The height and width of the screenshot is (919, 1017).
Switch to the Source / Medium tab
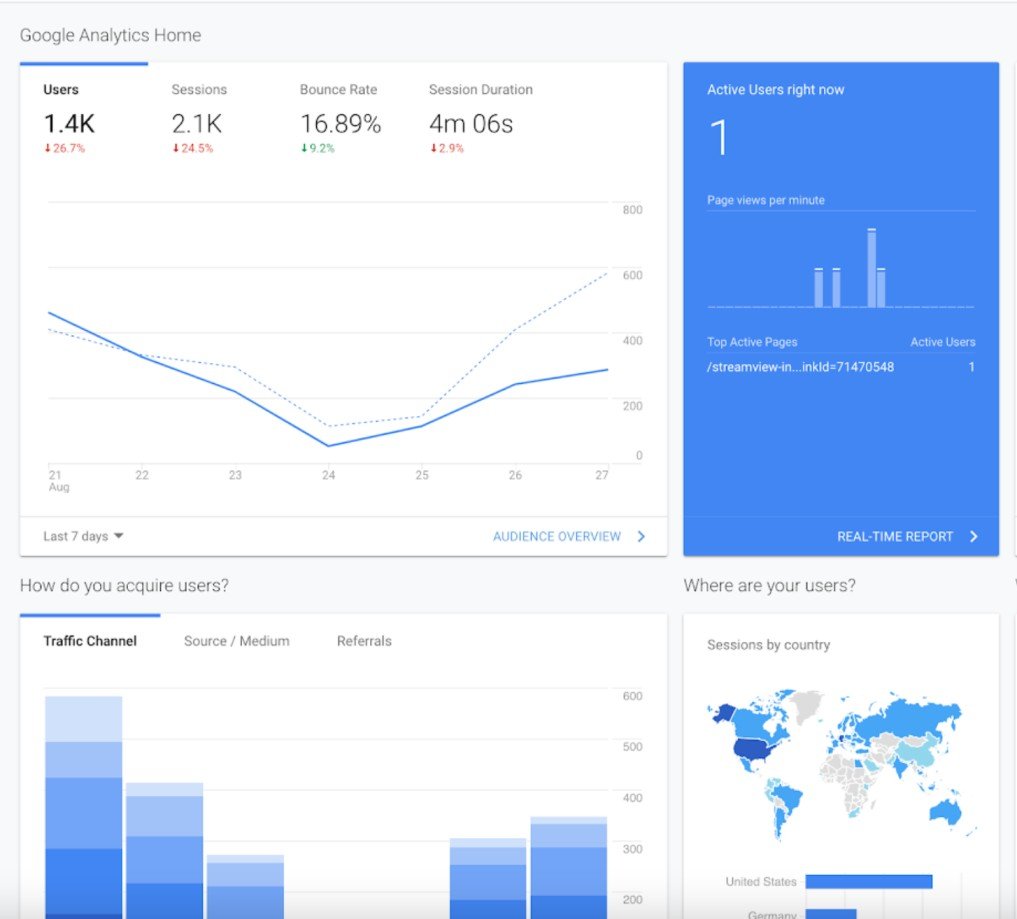click(x=237, y=641)
